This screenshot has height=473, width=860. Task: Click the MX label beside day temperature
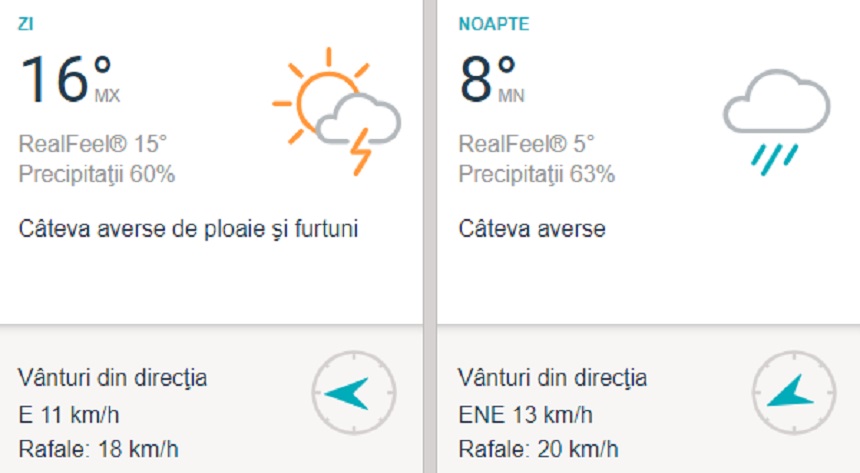(107, 97)
